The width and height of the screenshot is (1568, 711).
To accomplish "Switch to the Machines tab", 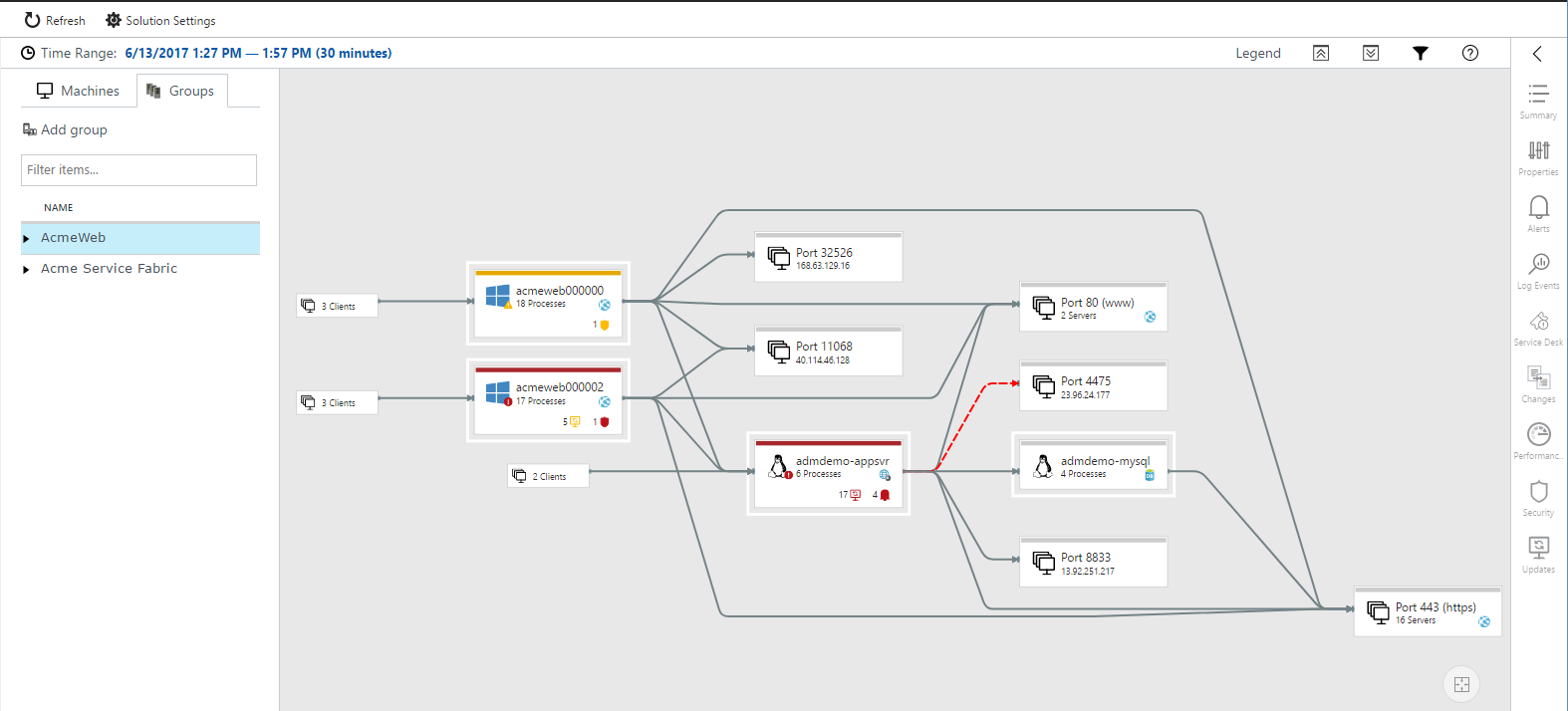I will click(79, 91).
